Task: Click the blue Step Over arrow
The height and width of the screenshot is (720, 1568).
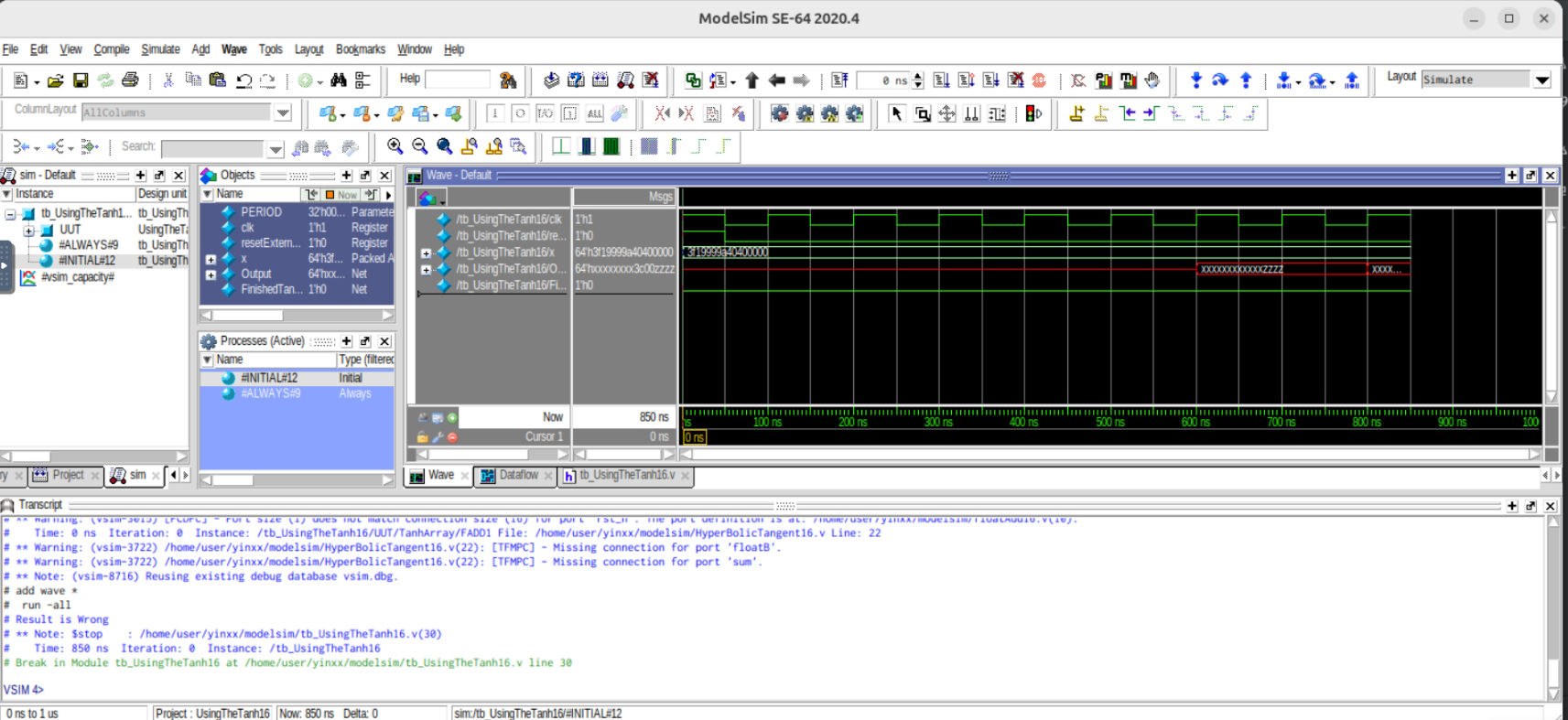Action: tap(1220, 81)
